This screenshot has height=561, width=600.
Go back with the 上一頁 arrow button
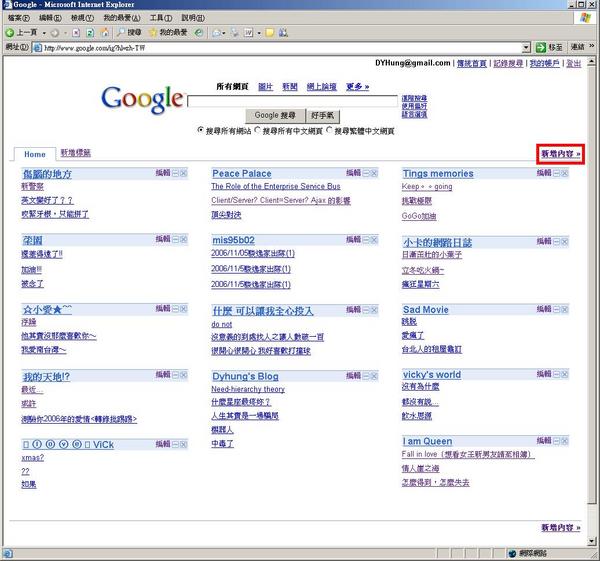tap(21, 33)
